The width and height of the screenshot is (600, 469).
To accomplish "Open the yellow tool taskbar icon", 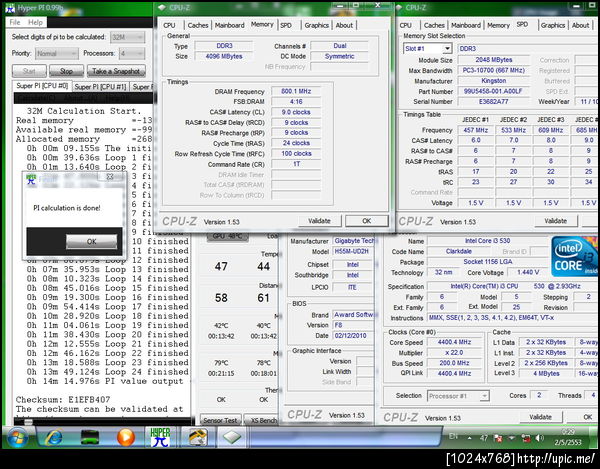I will (198, 437).
